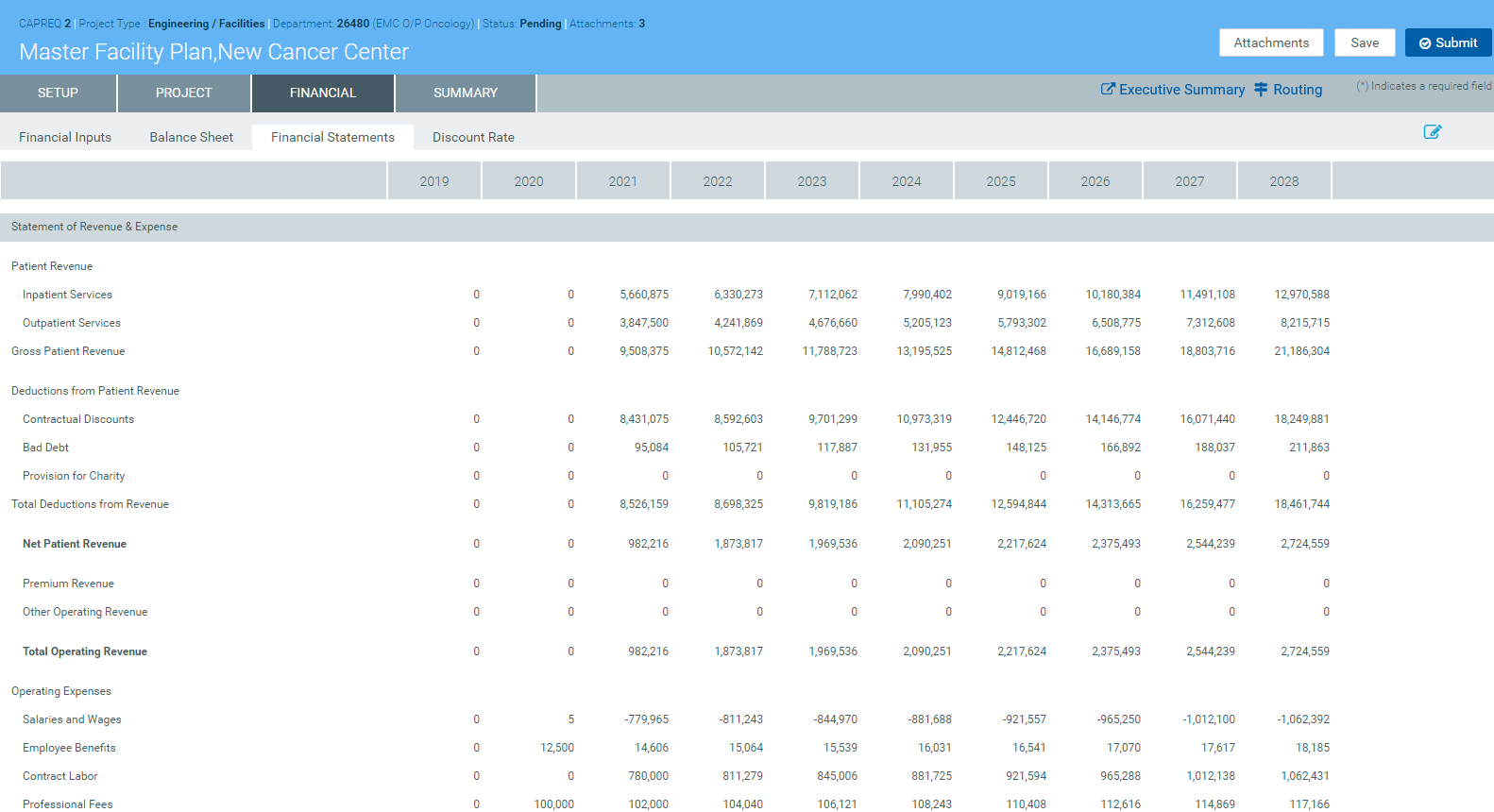
Task: Click the edit pencil icon
Action: [1432, 132]
